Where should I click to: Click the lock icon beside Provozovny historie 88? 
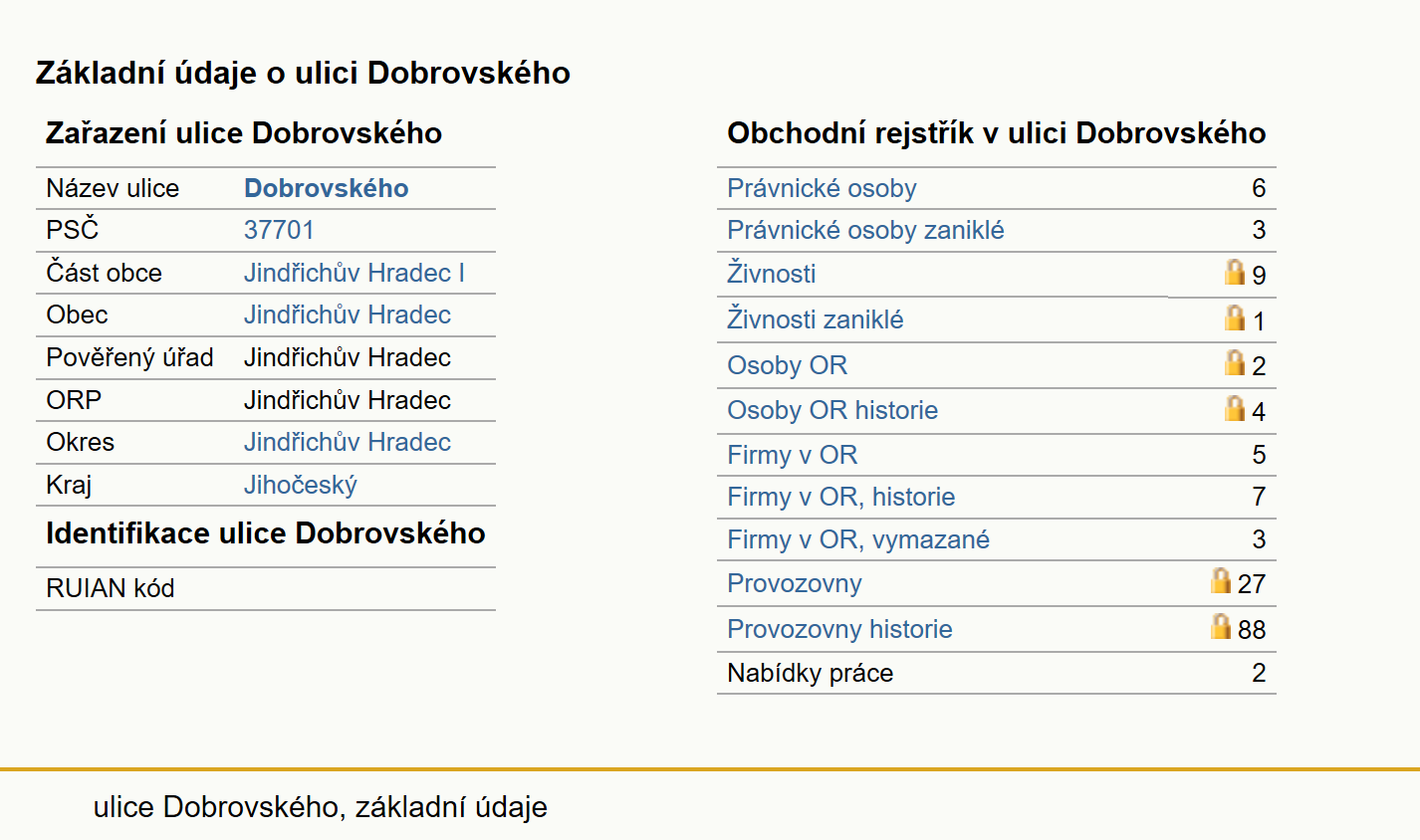(x=1221, y=626)
